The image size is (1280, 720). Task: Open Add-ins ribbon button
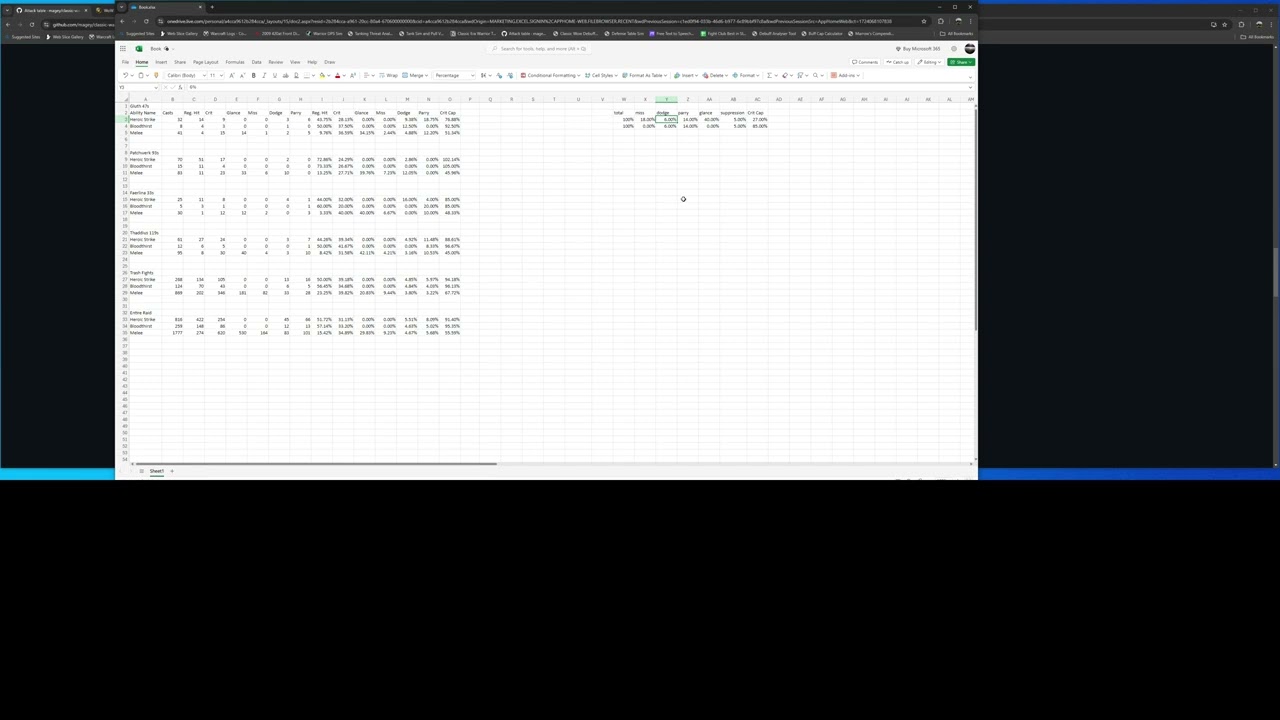pos(845,75)
